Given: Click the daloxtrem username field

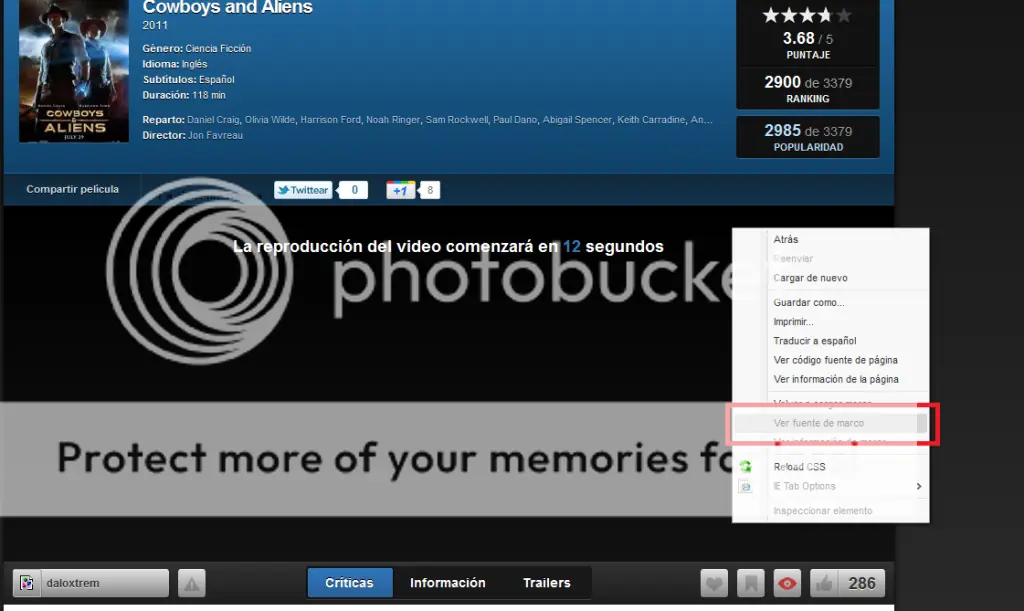Looking at the screenshot, I should click(104, 583).
